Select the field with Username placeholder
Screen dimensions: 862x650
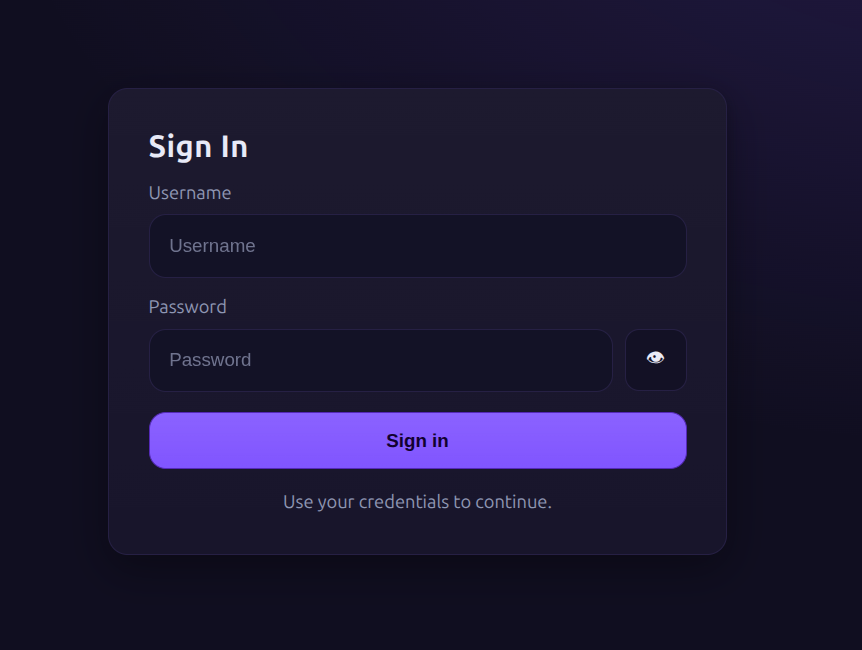(x=417, y=246)
